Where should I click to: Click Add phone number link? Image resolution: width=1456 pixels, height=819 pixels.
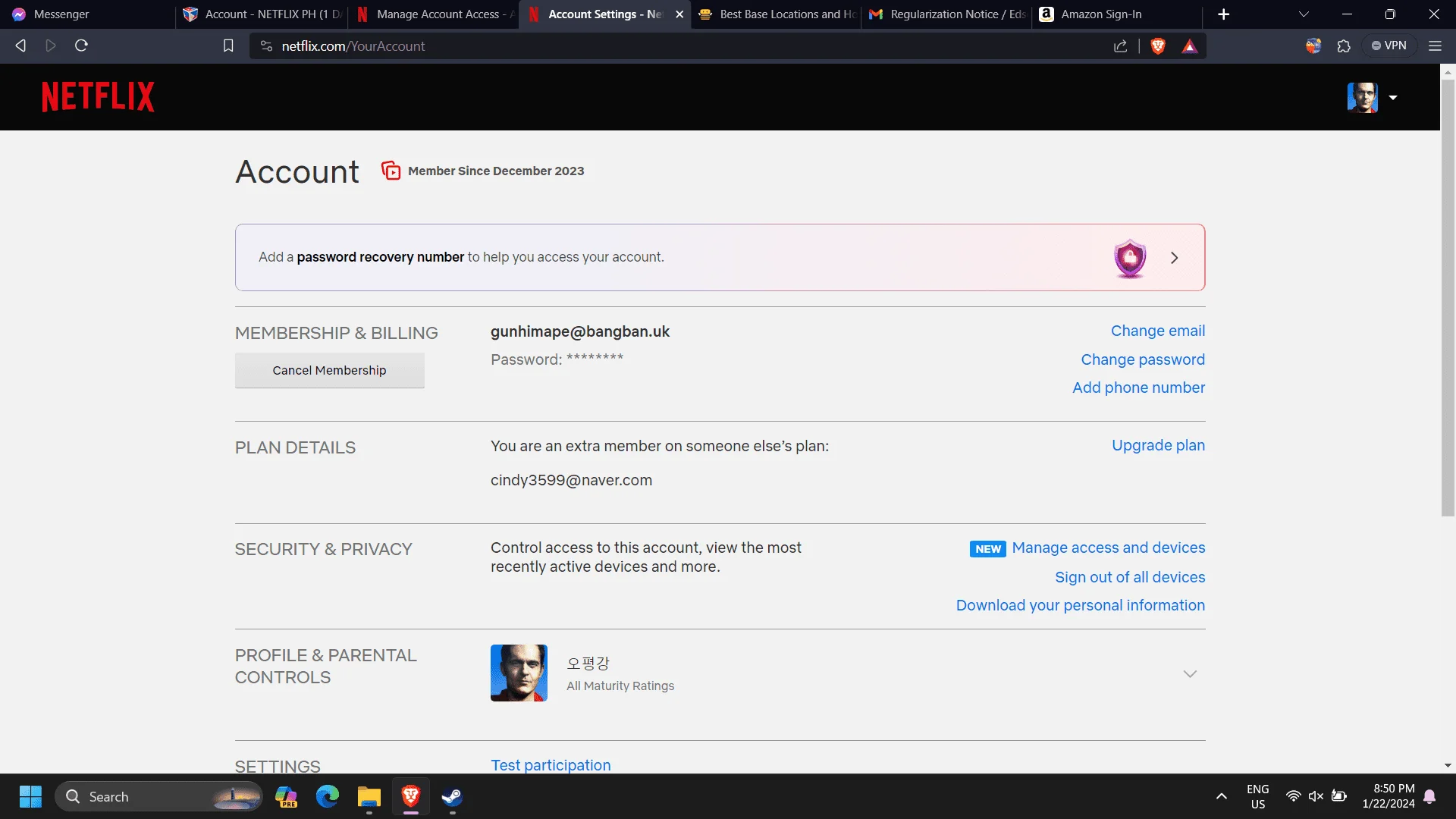pos(1138,388)
